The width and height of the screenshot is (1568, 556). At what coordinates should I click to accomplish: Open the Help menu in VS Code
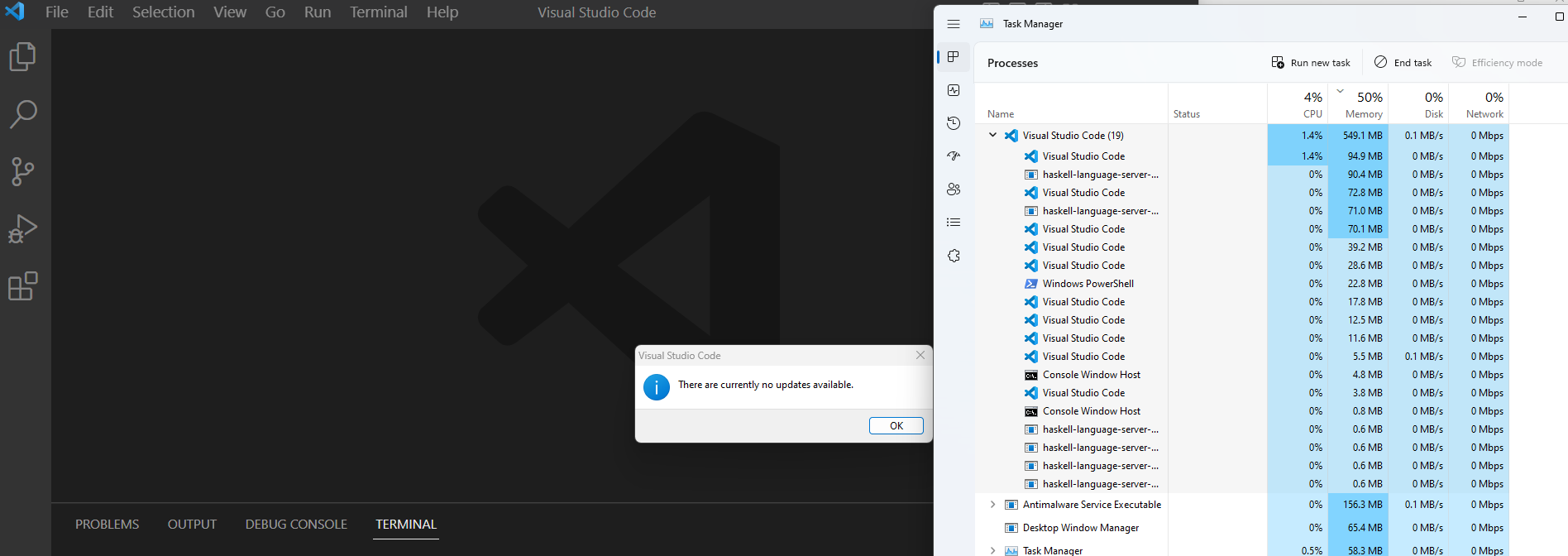pos(442,12)
